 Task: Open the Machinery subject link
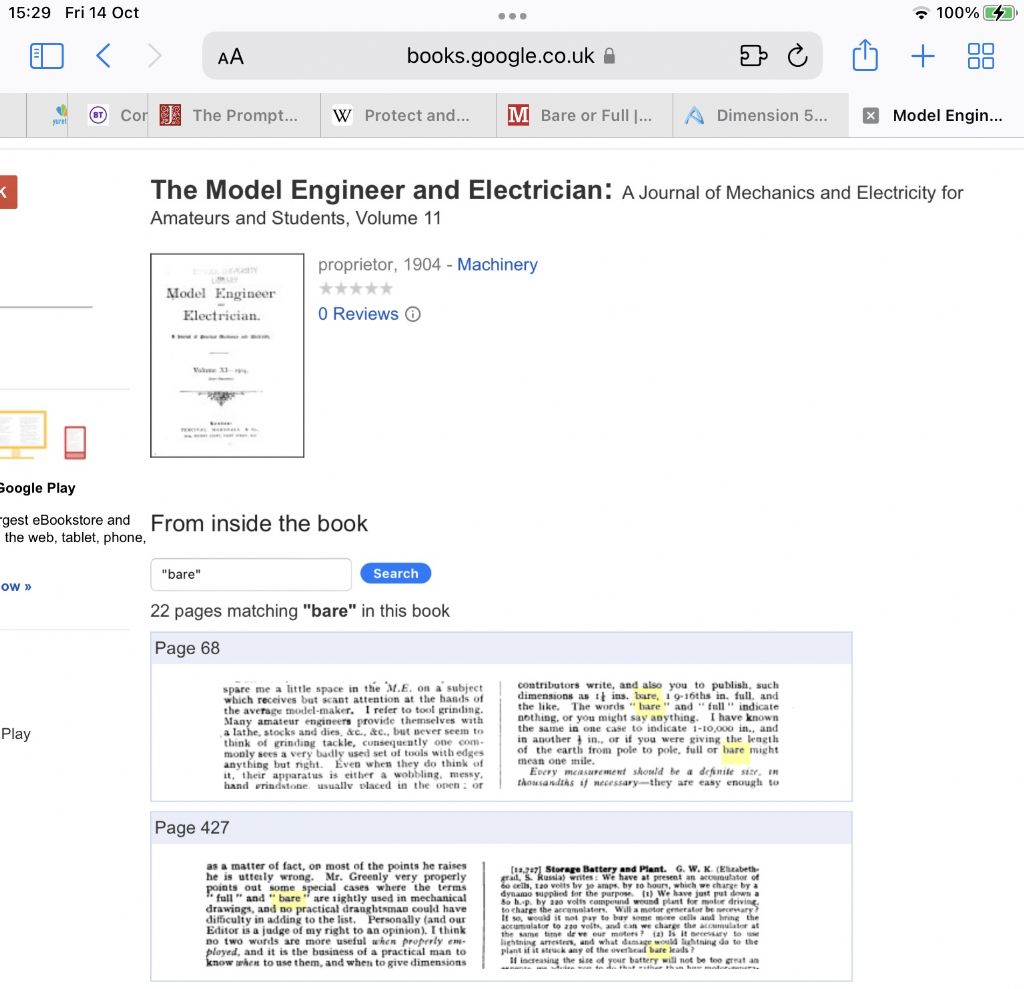[497, 265]
